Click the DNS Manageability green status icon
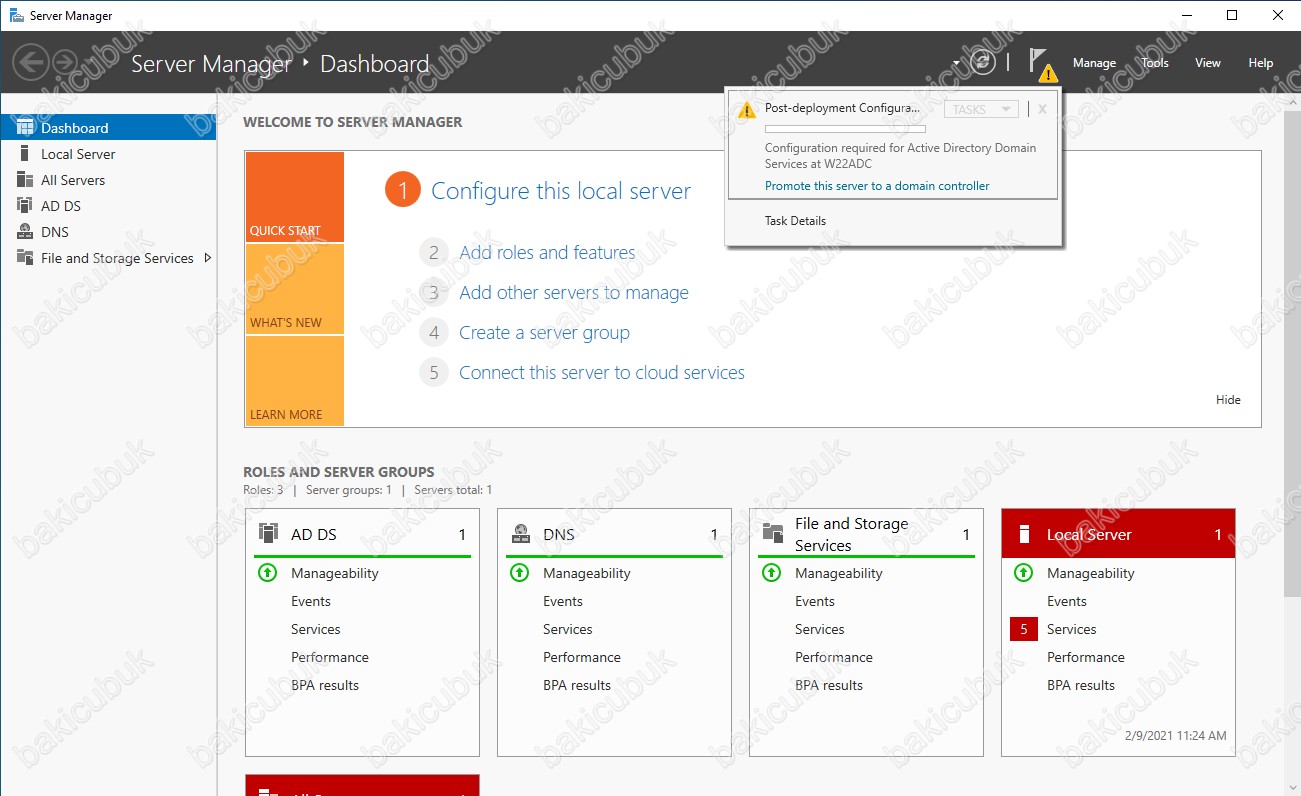 pyautogui.click(x=519, y=573)
